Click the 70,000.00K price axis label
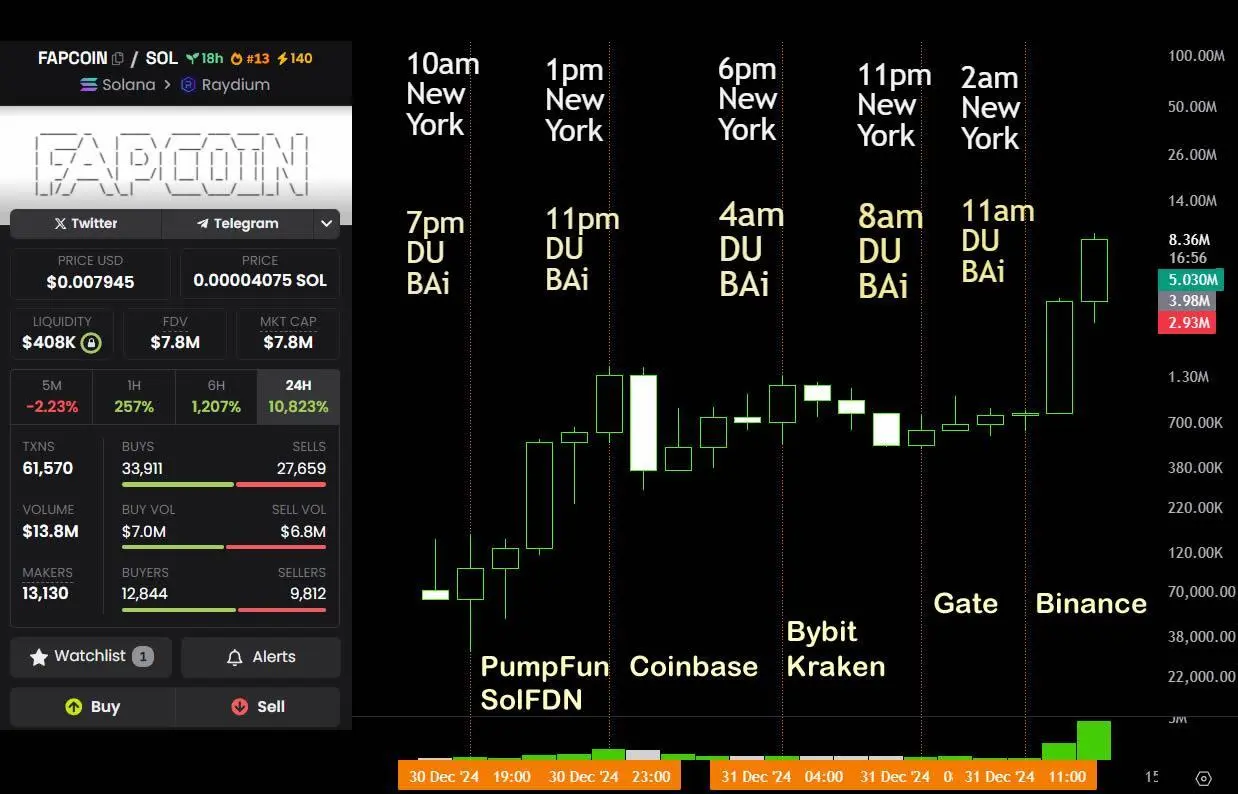The width and height of the screenshot is (1238, 794). pyautogui.click(x=1201, y=591)
